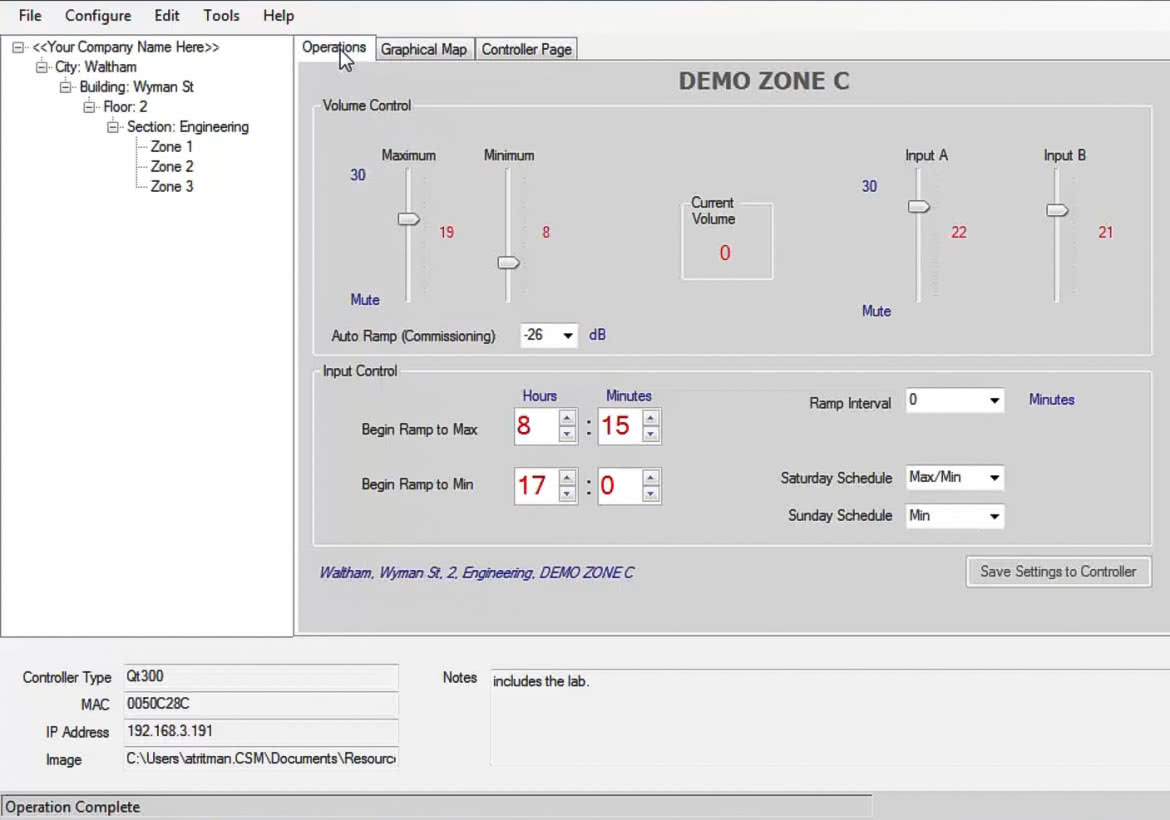The width and height of the screenshot is (1170, 820).
Task: Open the Configure menu
Action: (x=98, y=16)
